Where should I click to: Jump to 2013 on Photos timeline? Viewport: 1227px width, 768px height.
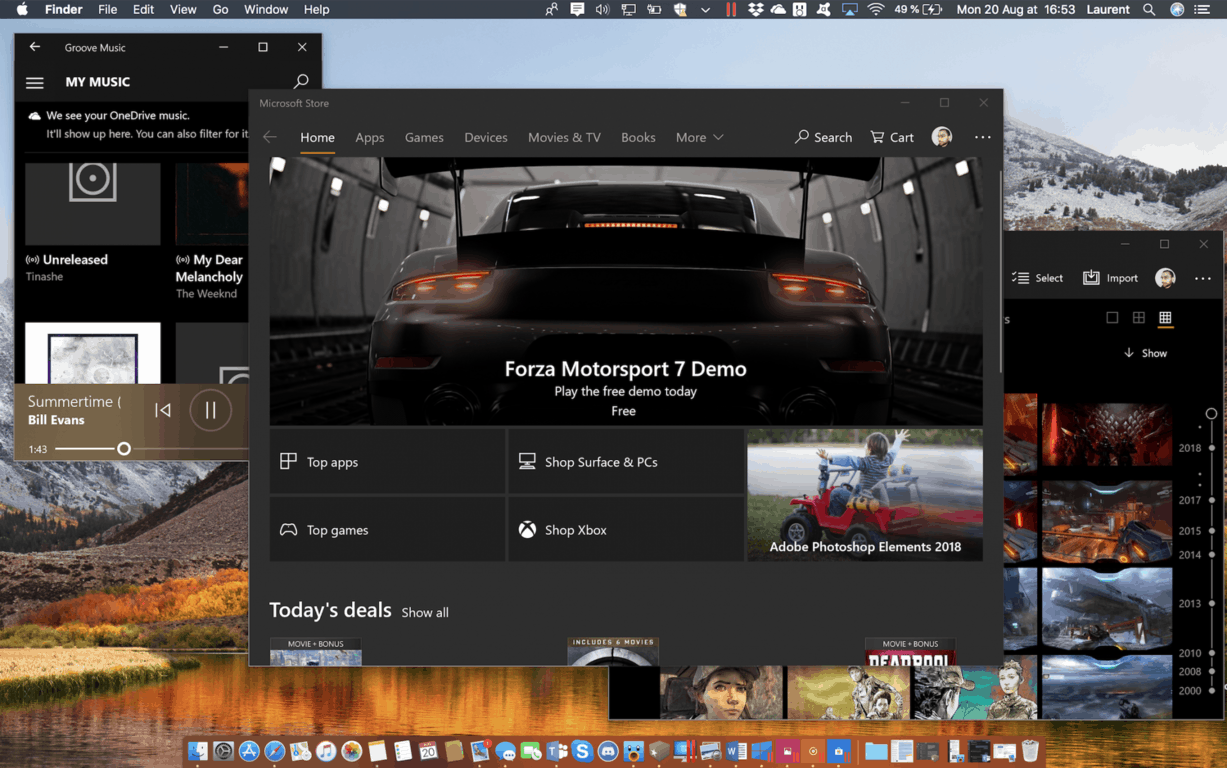pos(1190,603)
